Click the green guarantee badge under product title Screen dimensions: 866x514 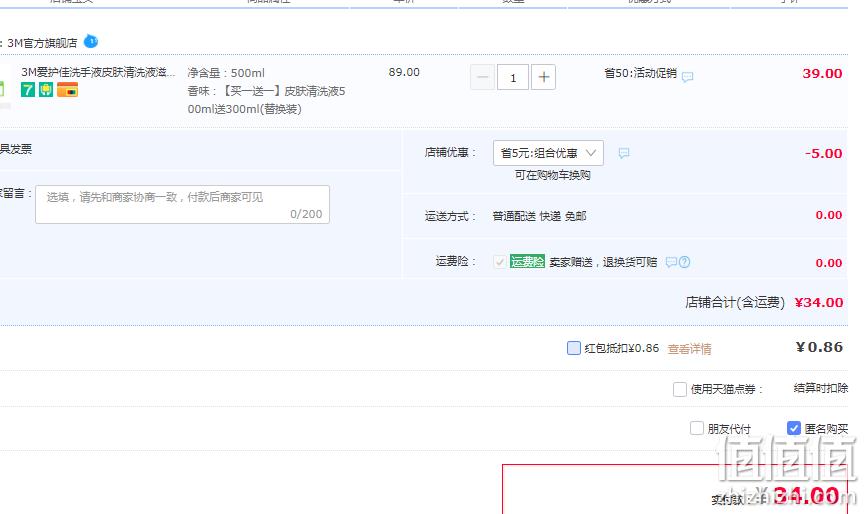tap(46, 89)
